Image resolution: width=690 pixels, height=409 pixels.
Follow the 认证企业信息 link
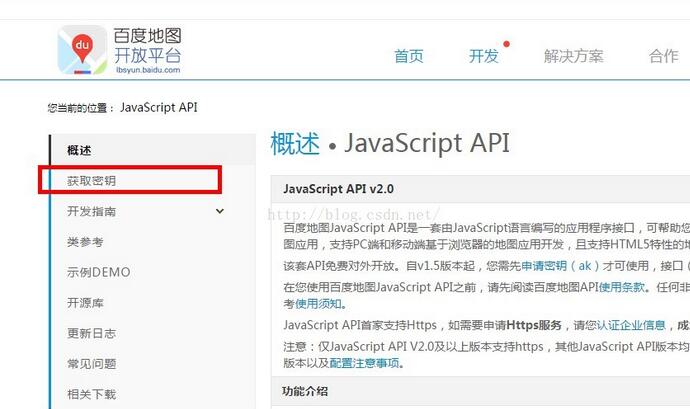click(631, 325)
